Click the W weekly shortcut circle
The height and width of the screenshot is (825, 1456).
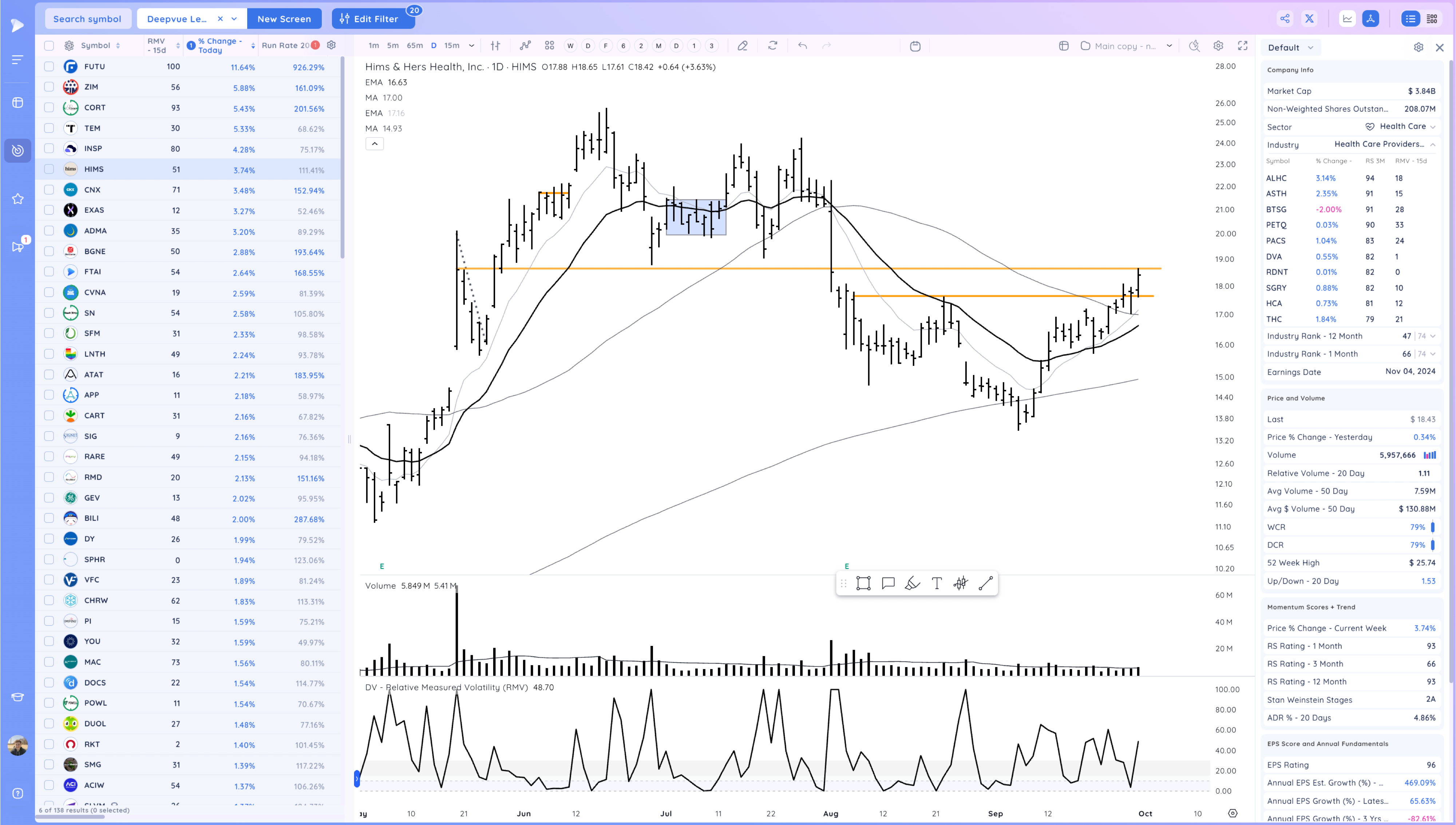[x=570, y=46]
